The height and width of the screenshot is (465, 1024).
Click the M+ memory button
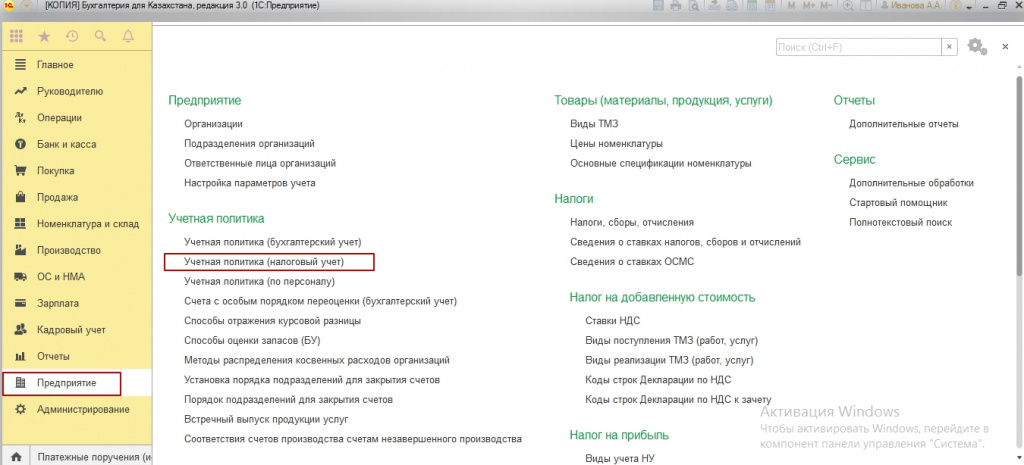809,5
